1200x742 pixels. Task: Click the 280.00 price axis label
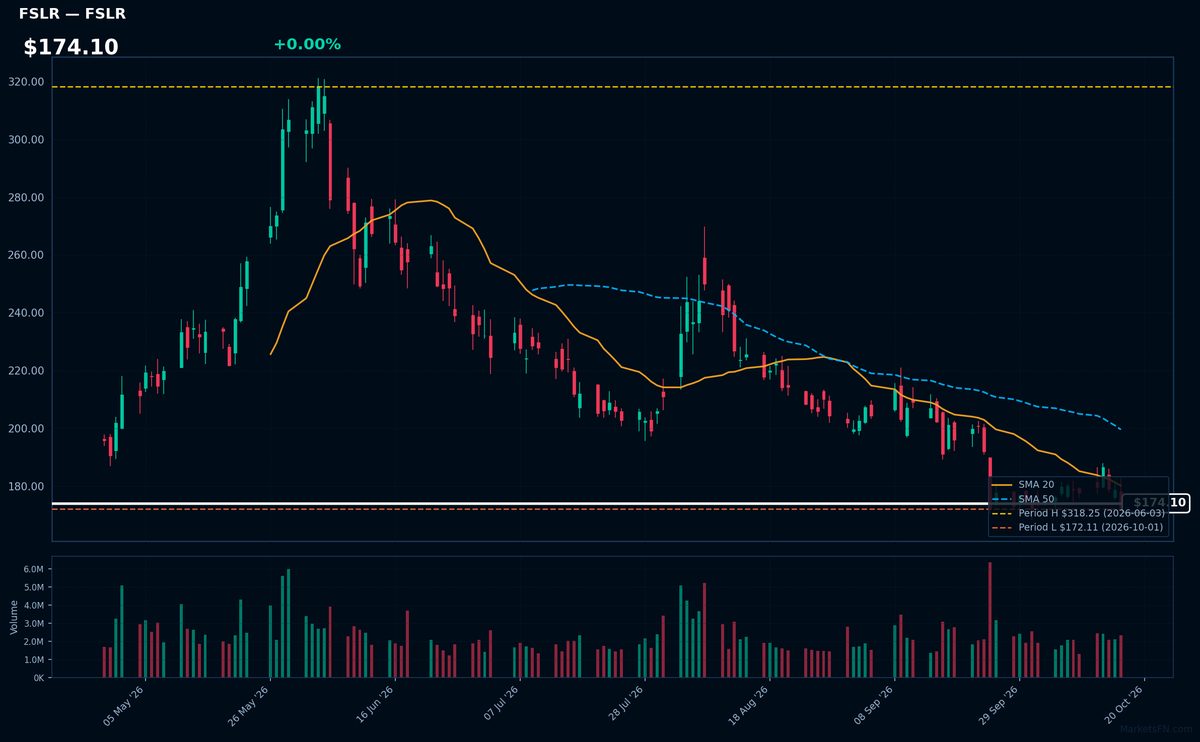(26, 198)
